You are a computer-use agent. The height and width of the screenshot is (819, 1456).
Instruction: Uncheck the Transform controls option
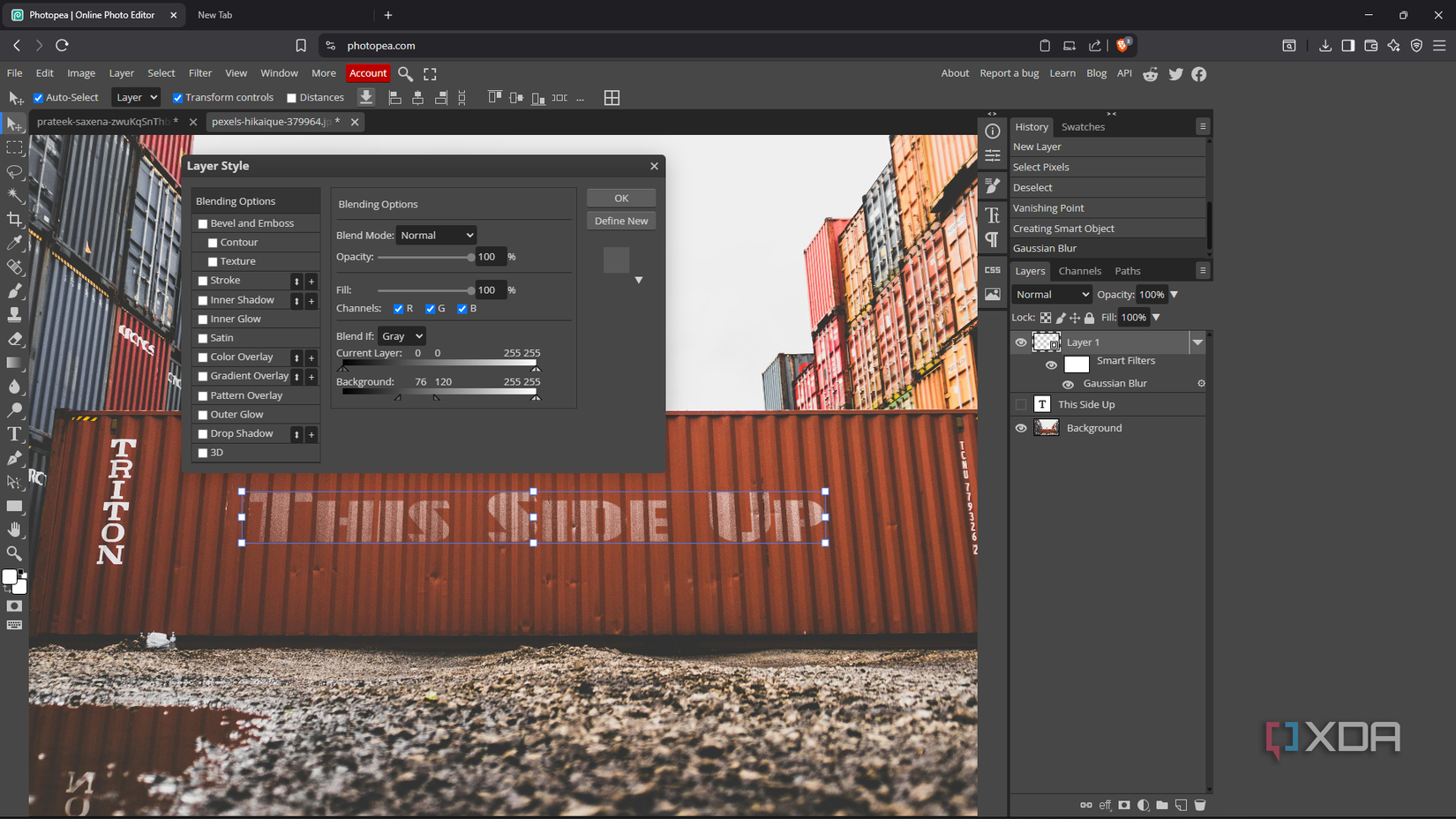[x=178, y=98]
